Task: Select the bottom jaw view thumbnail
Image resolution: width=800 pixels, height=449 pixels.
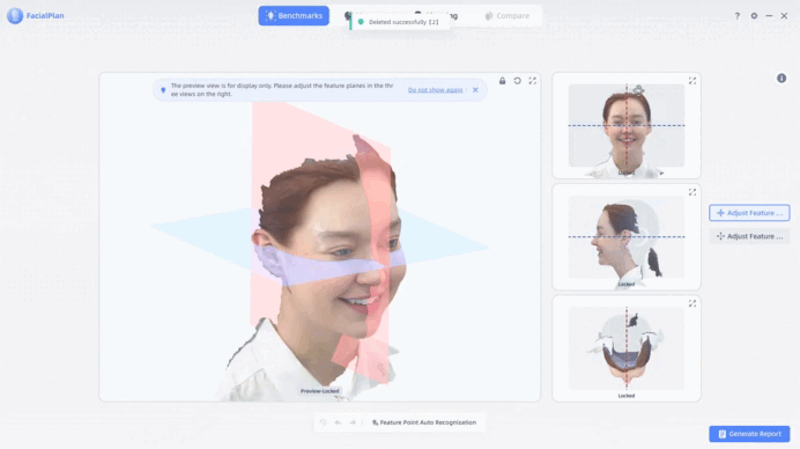Action: pos(627,348)
